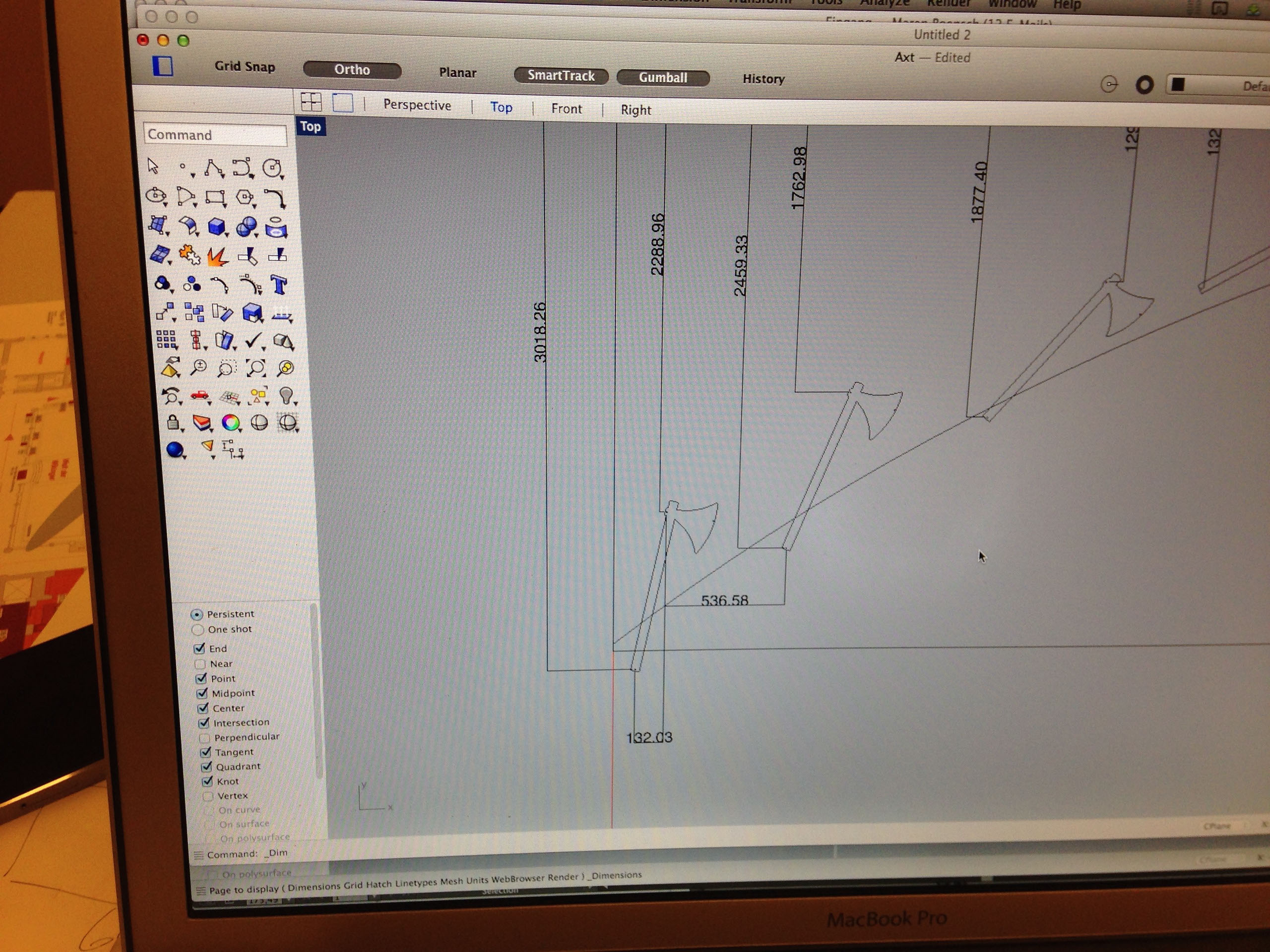The height and width of the screenshot is (952, 1270).
Task: Enable the Near object snap checkbox
Action: [200, 664]
